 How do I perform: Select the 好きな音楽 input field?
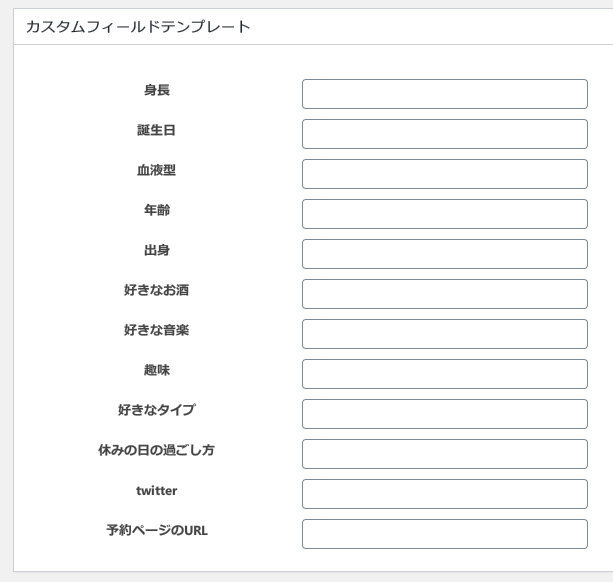click(444, 334)
